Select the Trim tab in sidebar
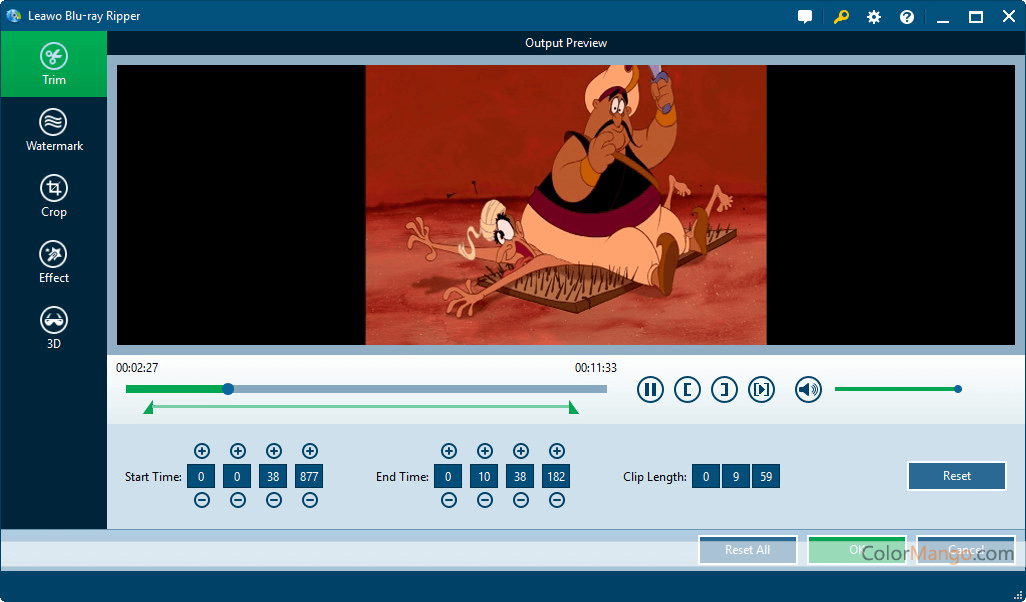The image size is (1026, 602). (x=54, y=64)
